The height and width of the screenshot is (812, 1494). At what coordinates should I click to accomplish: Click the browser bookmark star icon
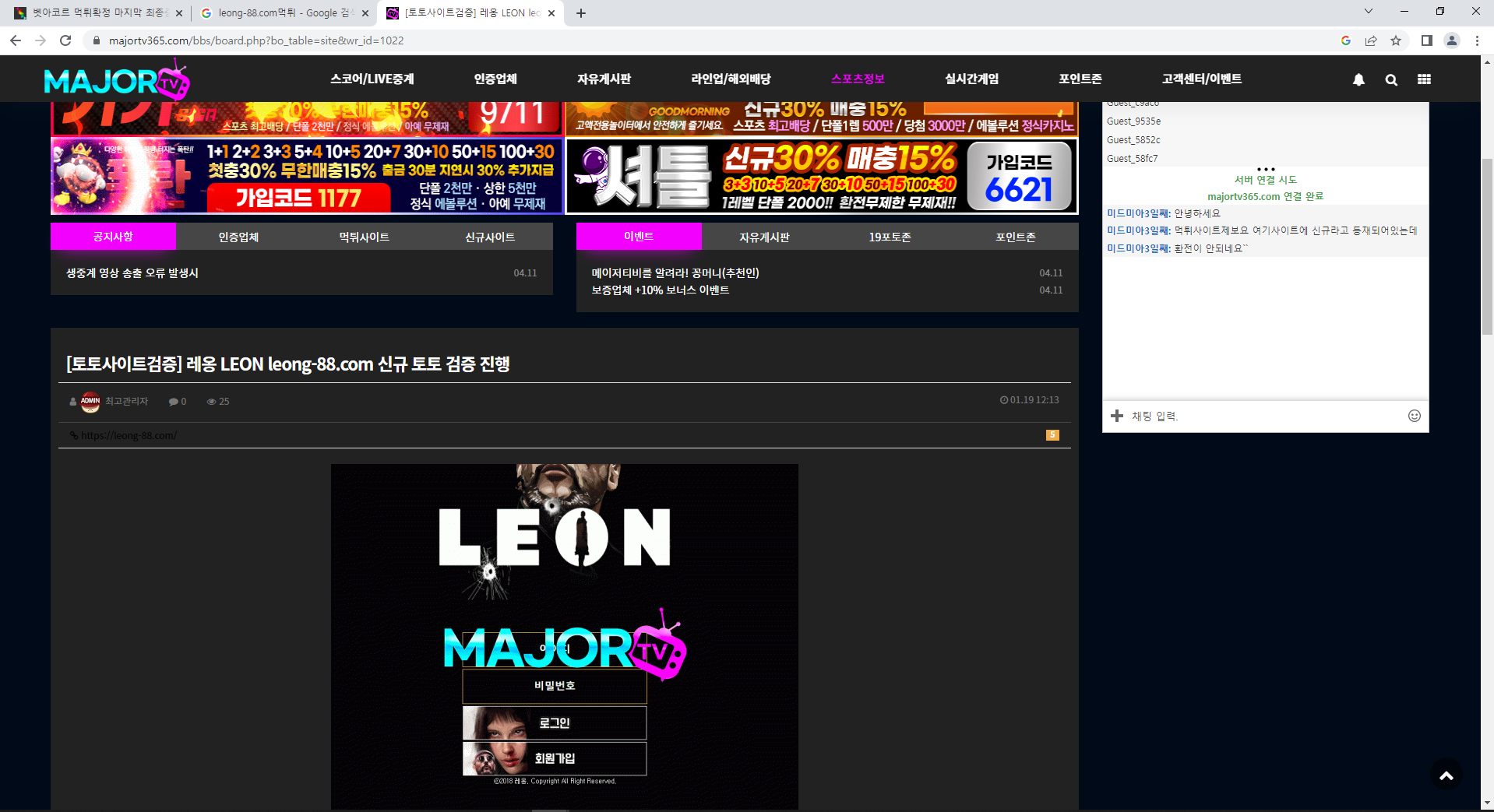[x=1397, y=40]
